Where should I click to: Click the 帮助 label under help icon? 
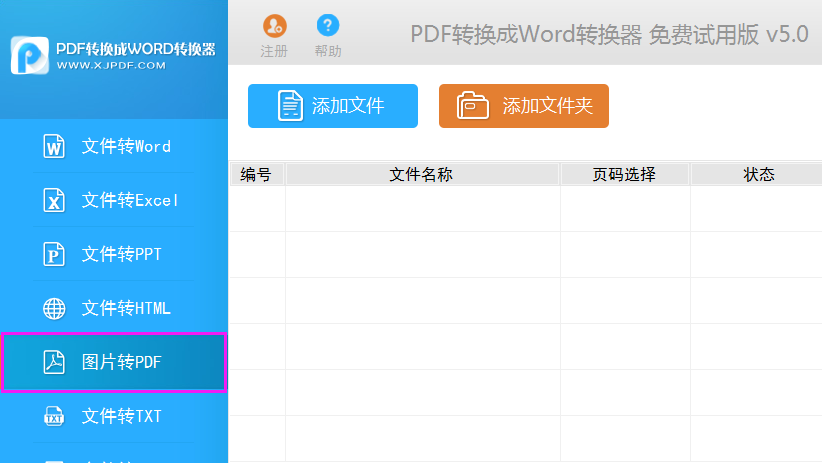[328, 51]
